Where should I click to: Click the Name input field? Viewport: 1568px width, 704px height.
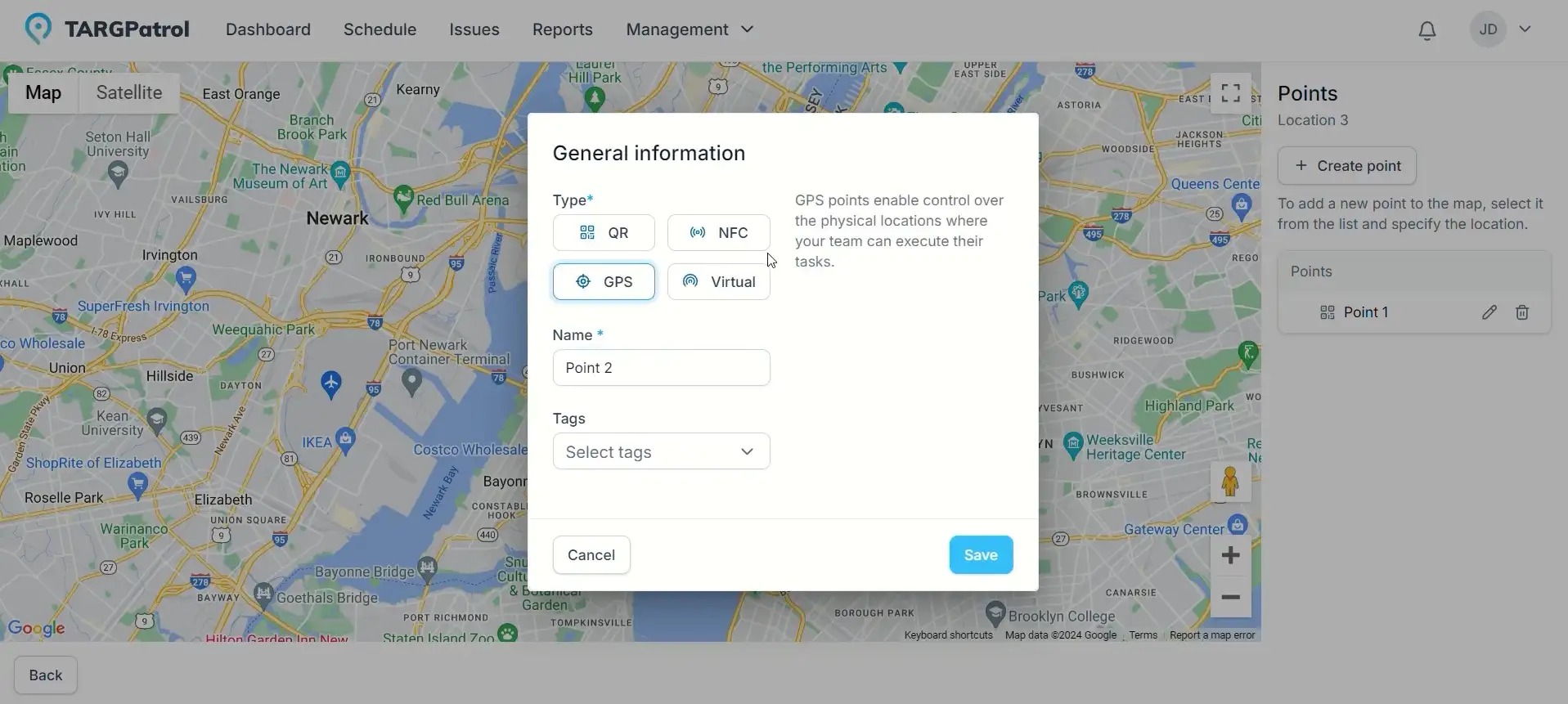pyautogui.click(x=661, y=368)
